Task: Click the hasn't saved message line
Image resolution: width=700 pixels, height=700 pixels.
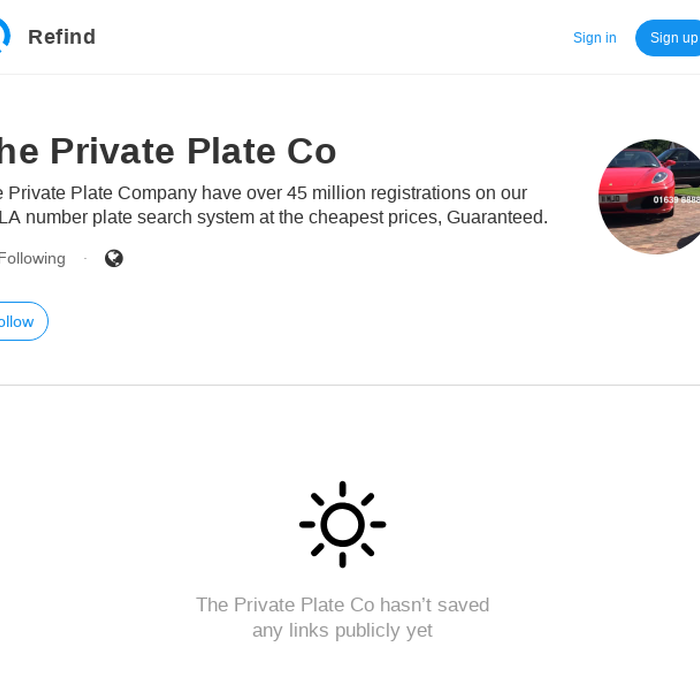Action: (343, 605)
